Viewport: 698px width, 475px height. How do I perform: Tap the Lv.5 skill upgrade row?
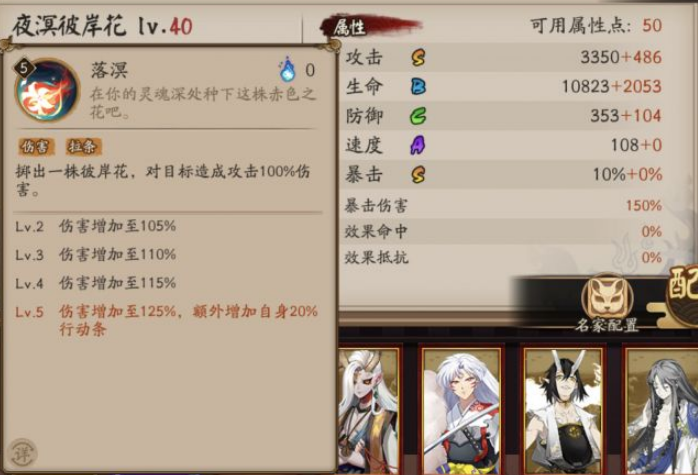click(x=167, y=320)
